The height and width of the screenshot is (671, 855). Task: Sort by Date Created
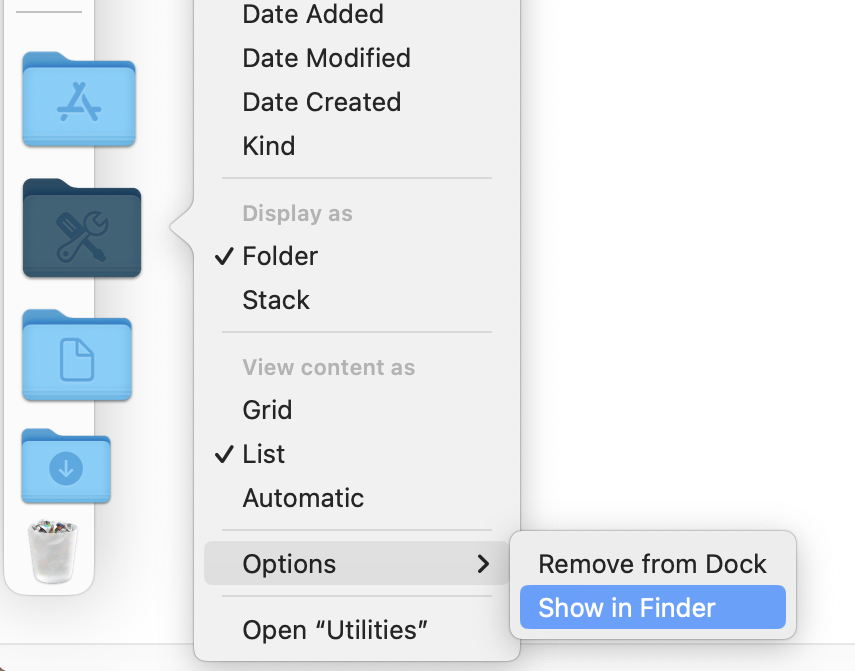pos(321,102)
